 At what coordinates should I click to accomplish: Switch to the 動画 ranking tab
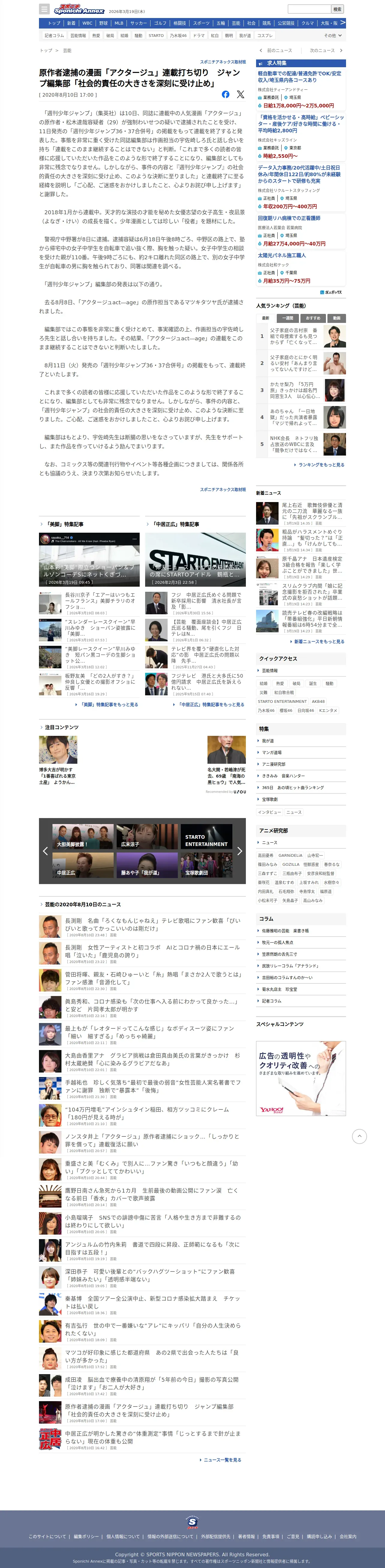point(336,318)
